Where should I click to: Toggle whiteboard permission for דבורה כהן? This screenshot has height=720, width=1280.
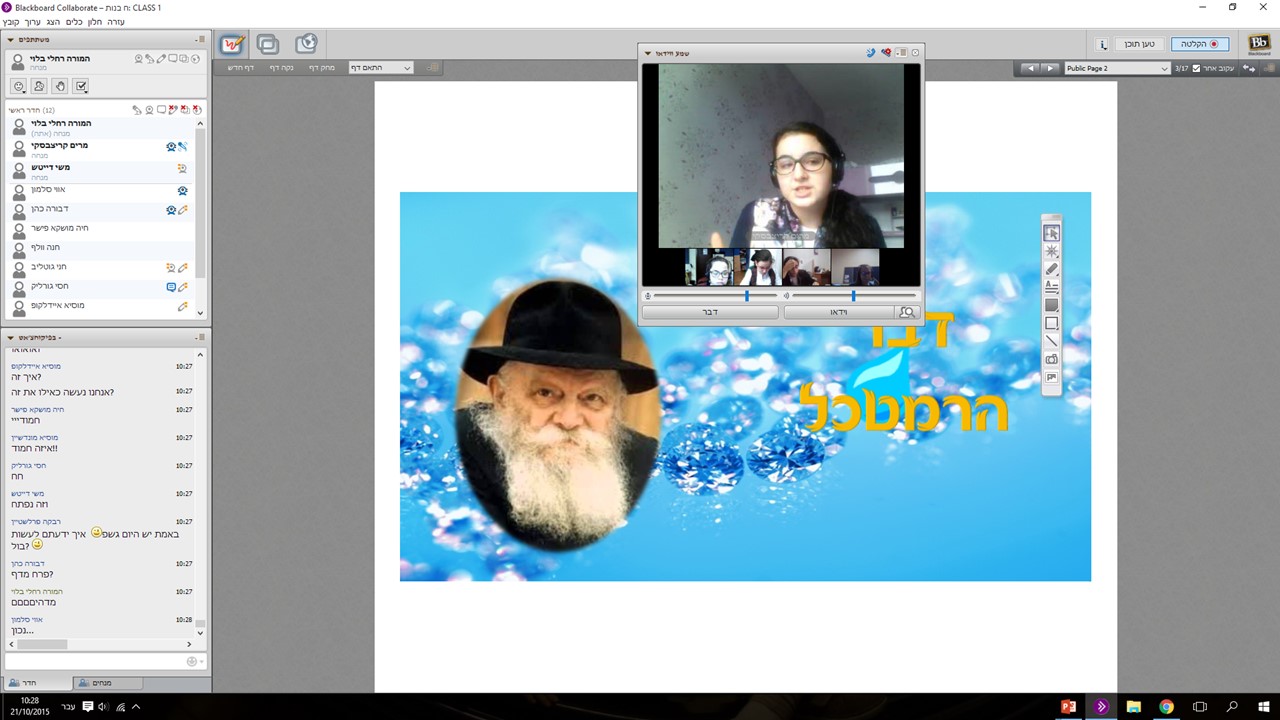(183, 210)
